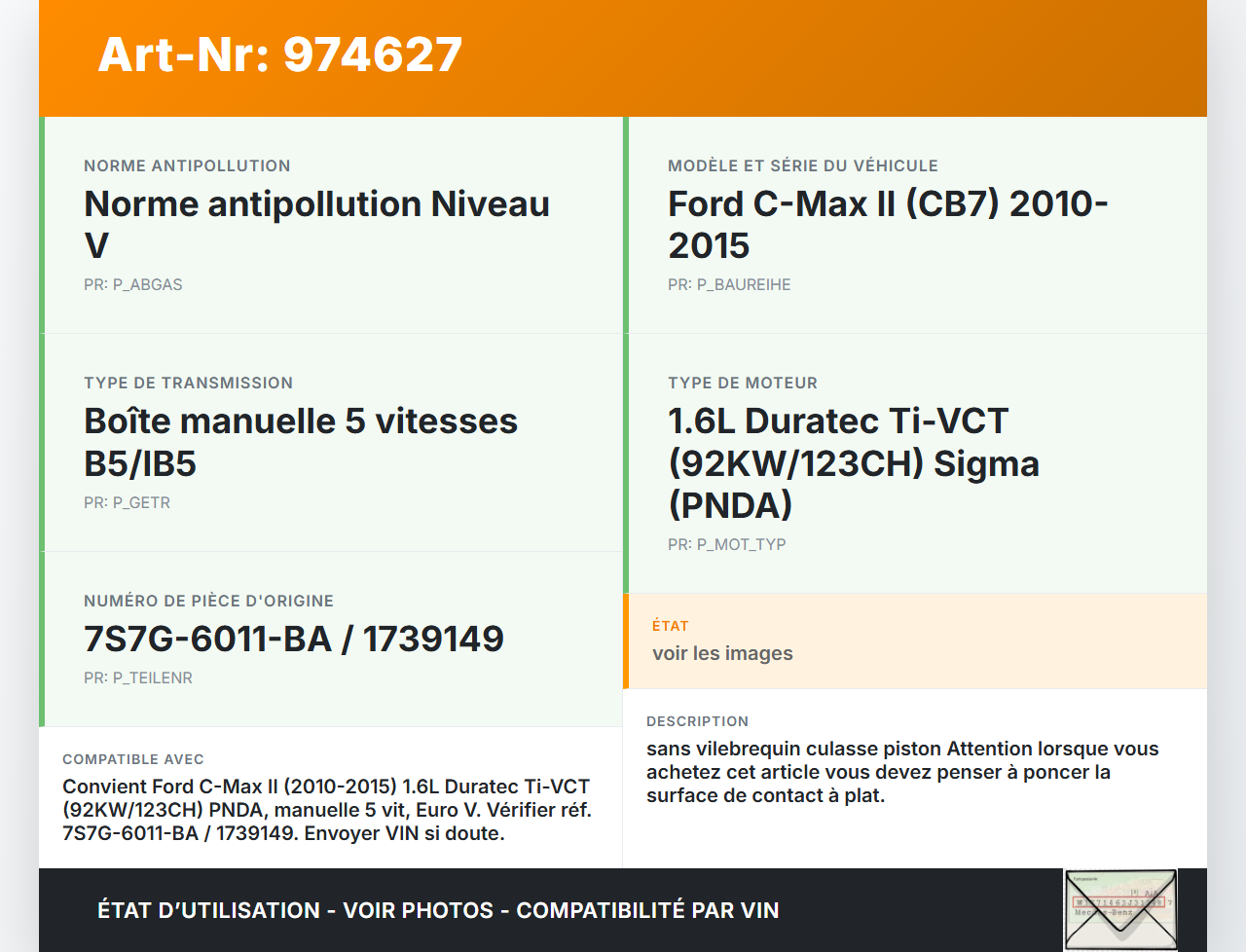Viewport: 1246px width, 952px height.
Task: Click the ÉTAT section heading
Action: [670, 626]
